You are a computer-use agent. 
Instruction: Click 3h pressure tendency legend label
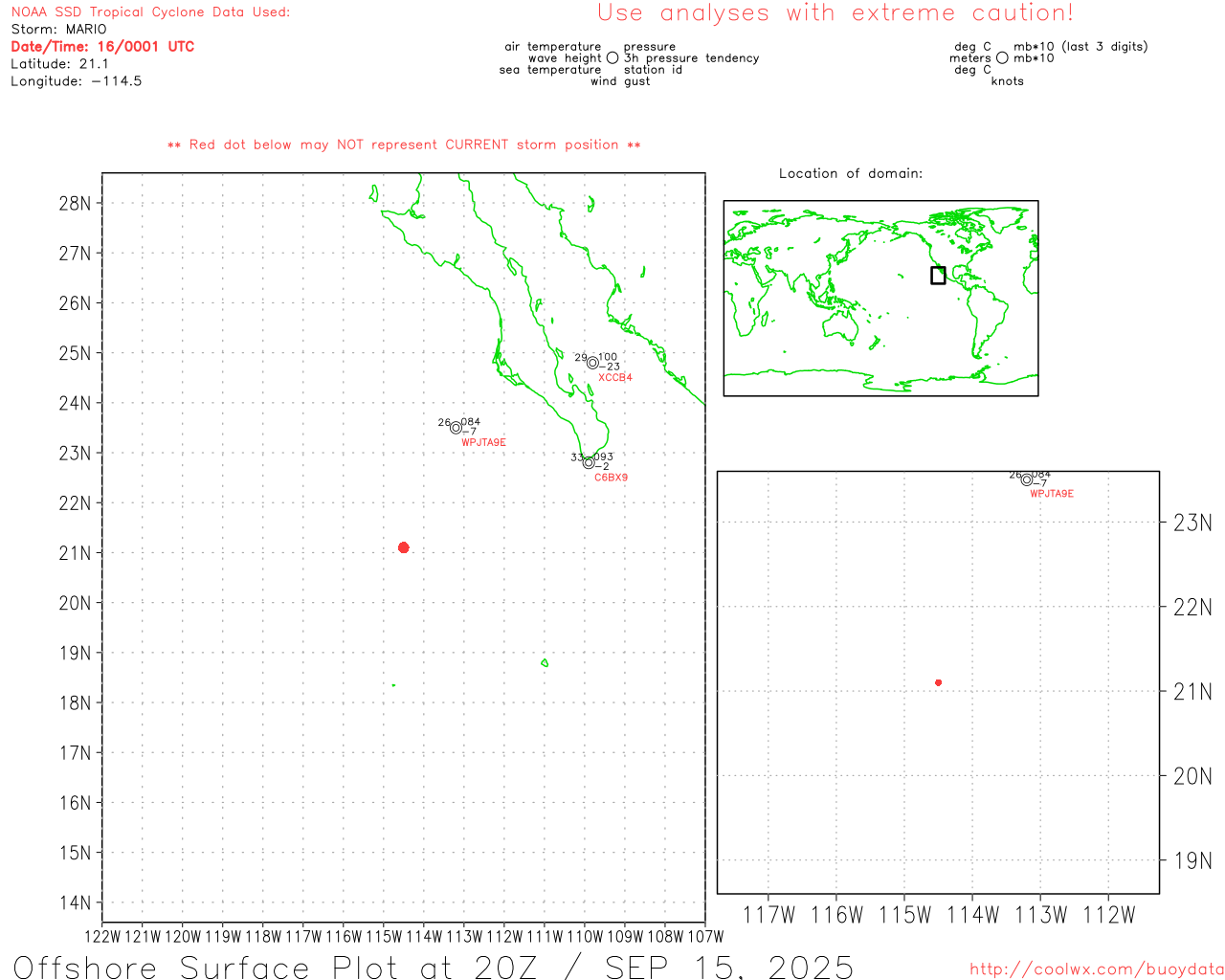pos(691,58)
